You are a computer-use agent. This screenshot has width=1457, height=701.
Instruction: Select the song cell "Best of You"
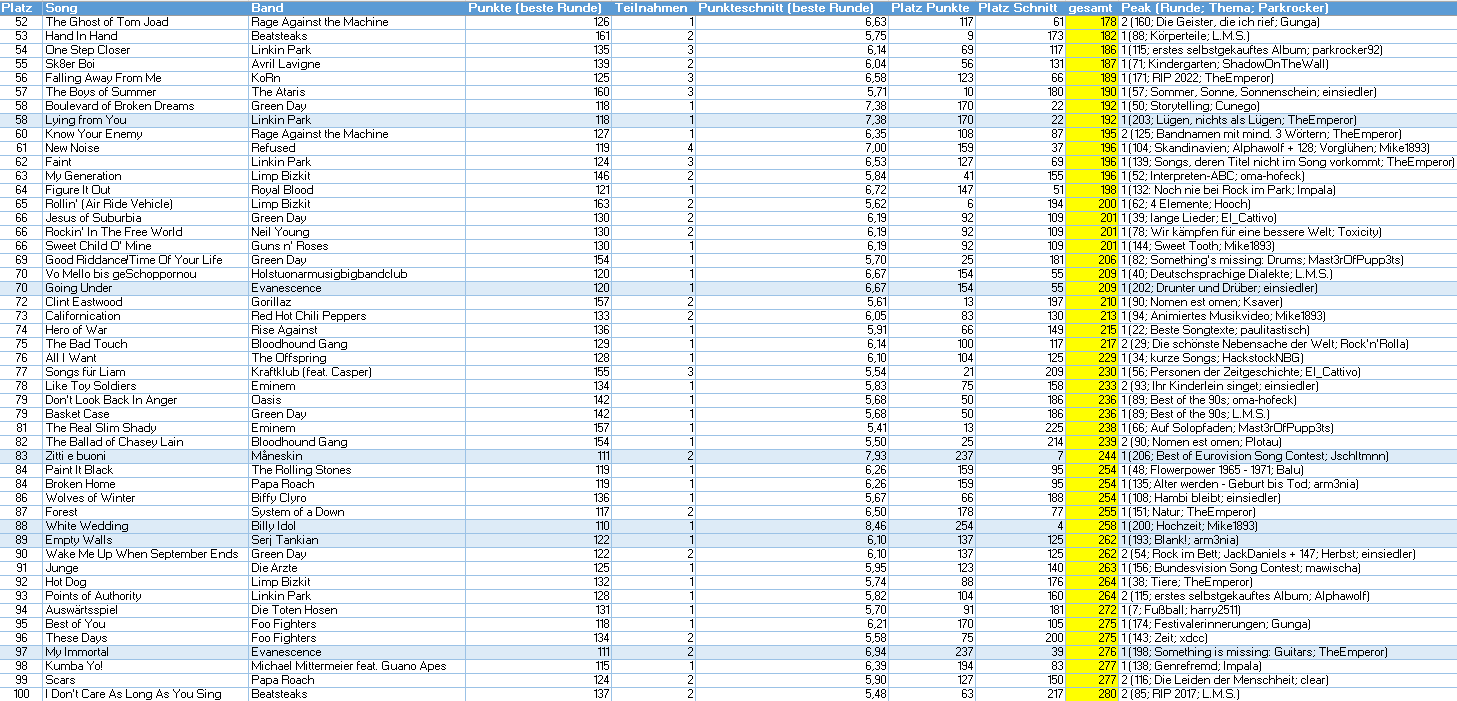(146, 624)
